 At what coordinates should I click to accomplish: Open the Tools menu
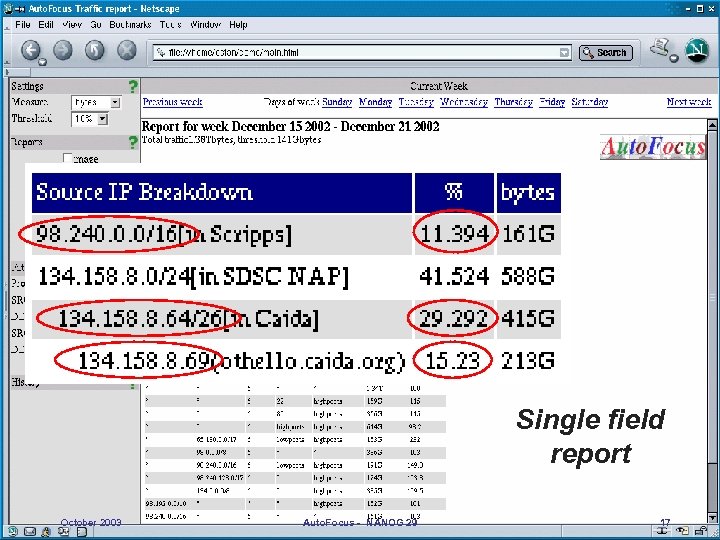pos(170,25)
